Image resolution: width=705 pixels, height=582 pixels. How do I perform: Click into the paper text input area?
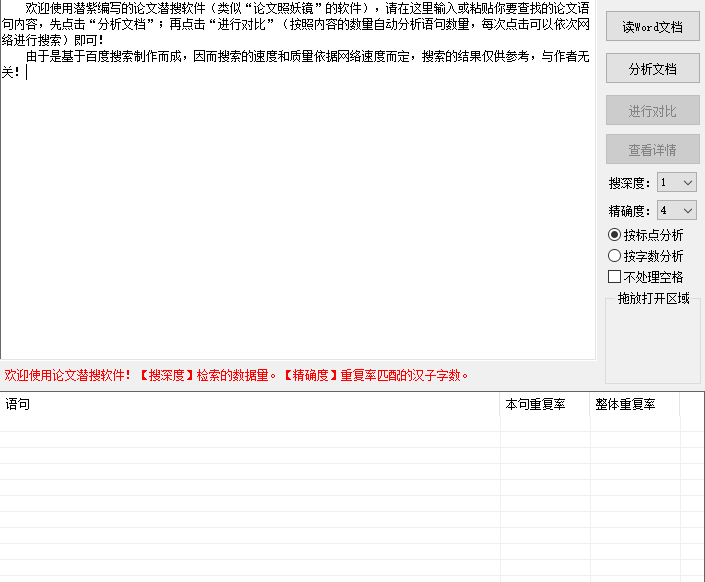coord(298,180)
